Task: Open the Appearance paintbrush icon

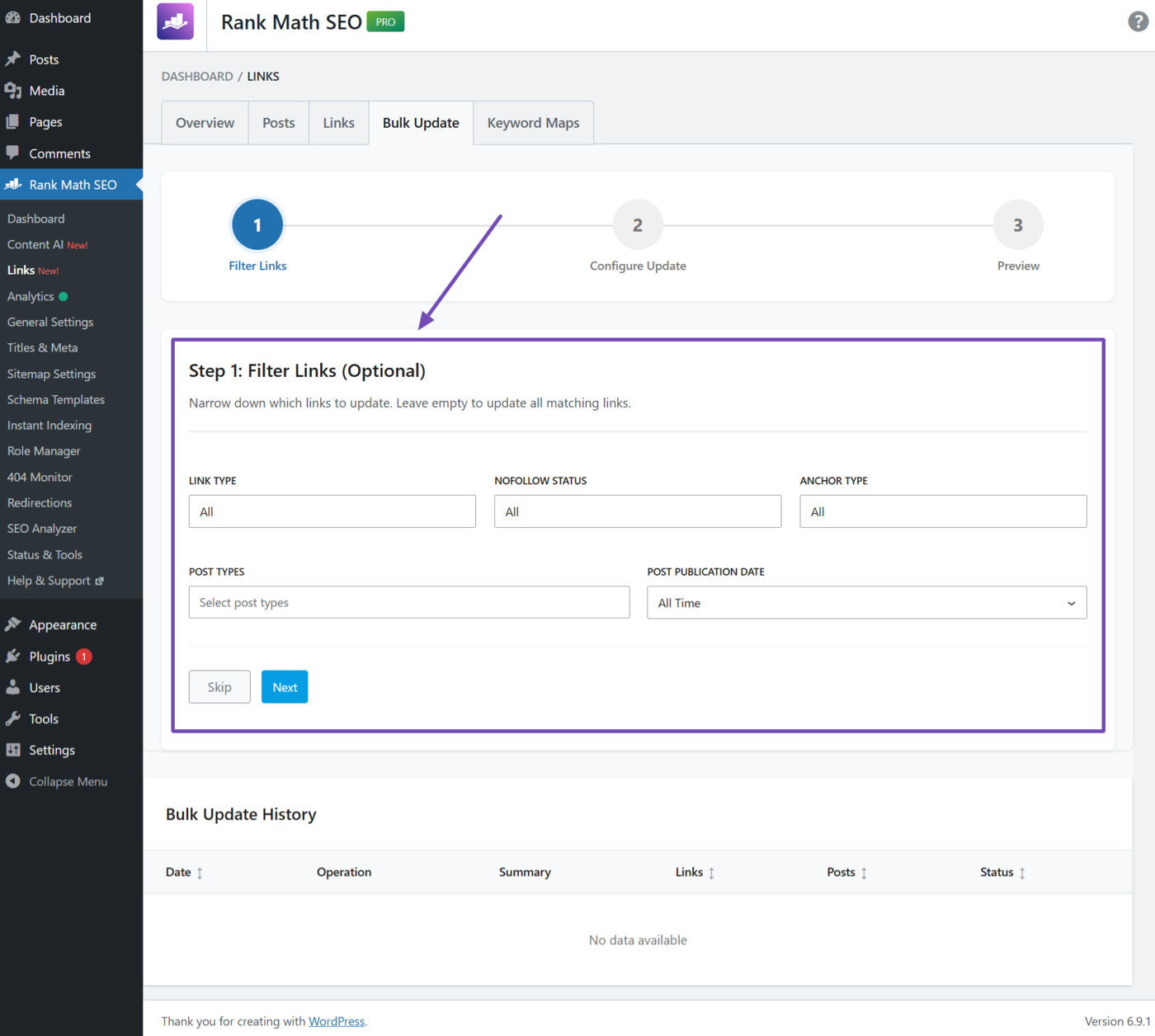Action: 14,624
